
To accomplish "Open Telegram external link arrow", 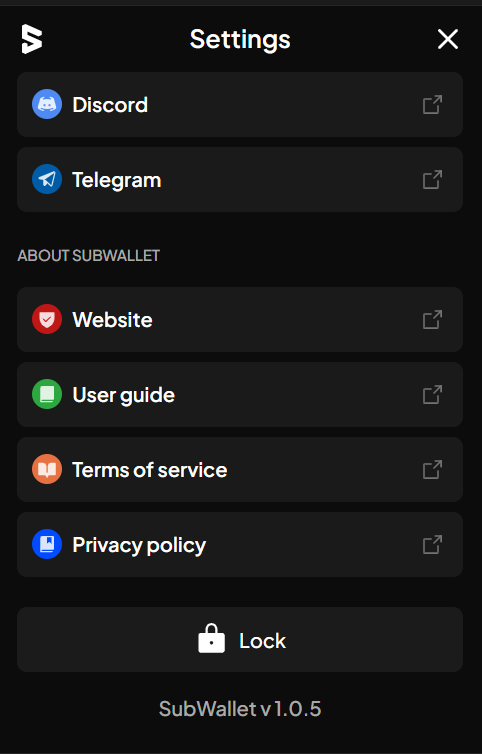I will click(432, 179).
